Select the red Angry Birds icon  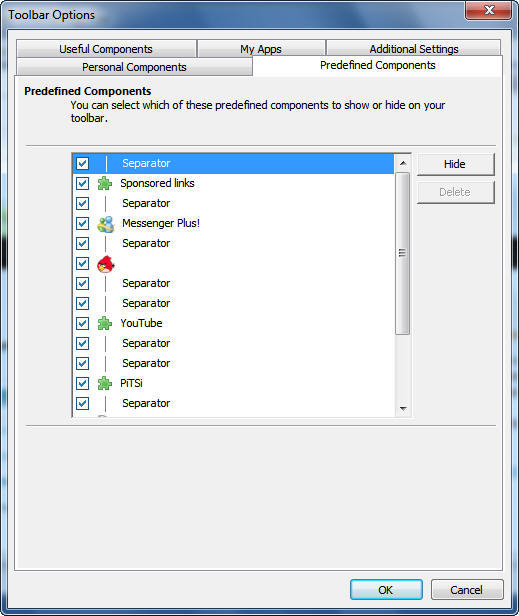tap(106, 264)
